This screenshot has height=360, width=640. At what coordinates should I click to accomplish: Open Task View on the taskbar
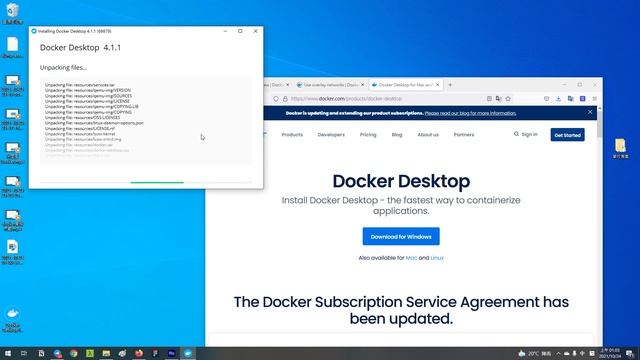pos(24,353)
